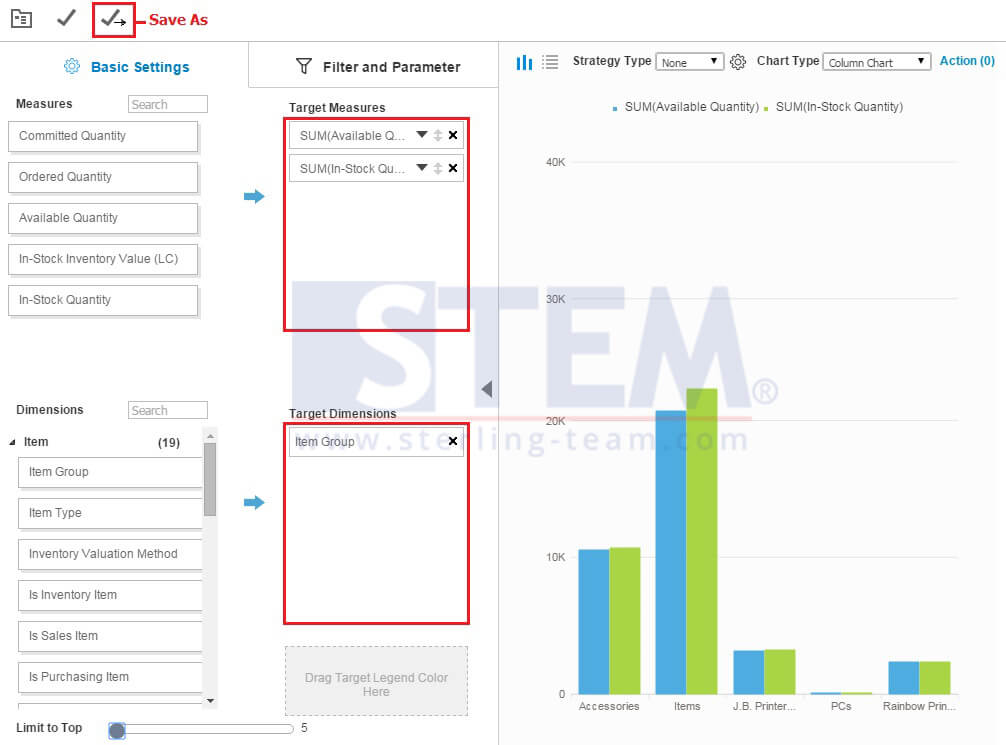
Task: Click the PCs axis label
Action: (840, 706)
